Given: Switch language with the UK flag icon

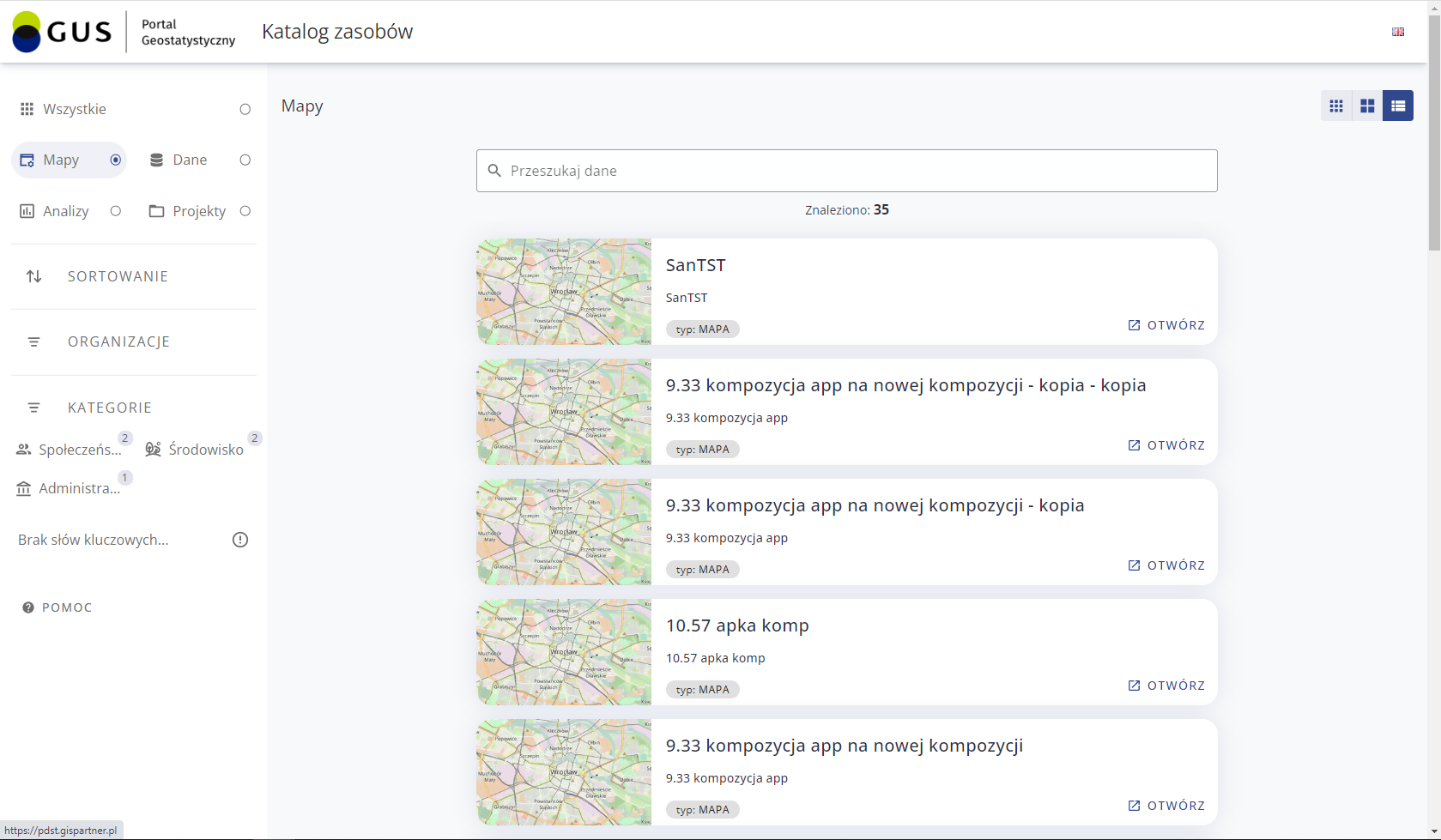Looking at the screenshot, I should 1398,32.
